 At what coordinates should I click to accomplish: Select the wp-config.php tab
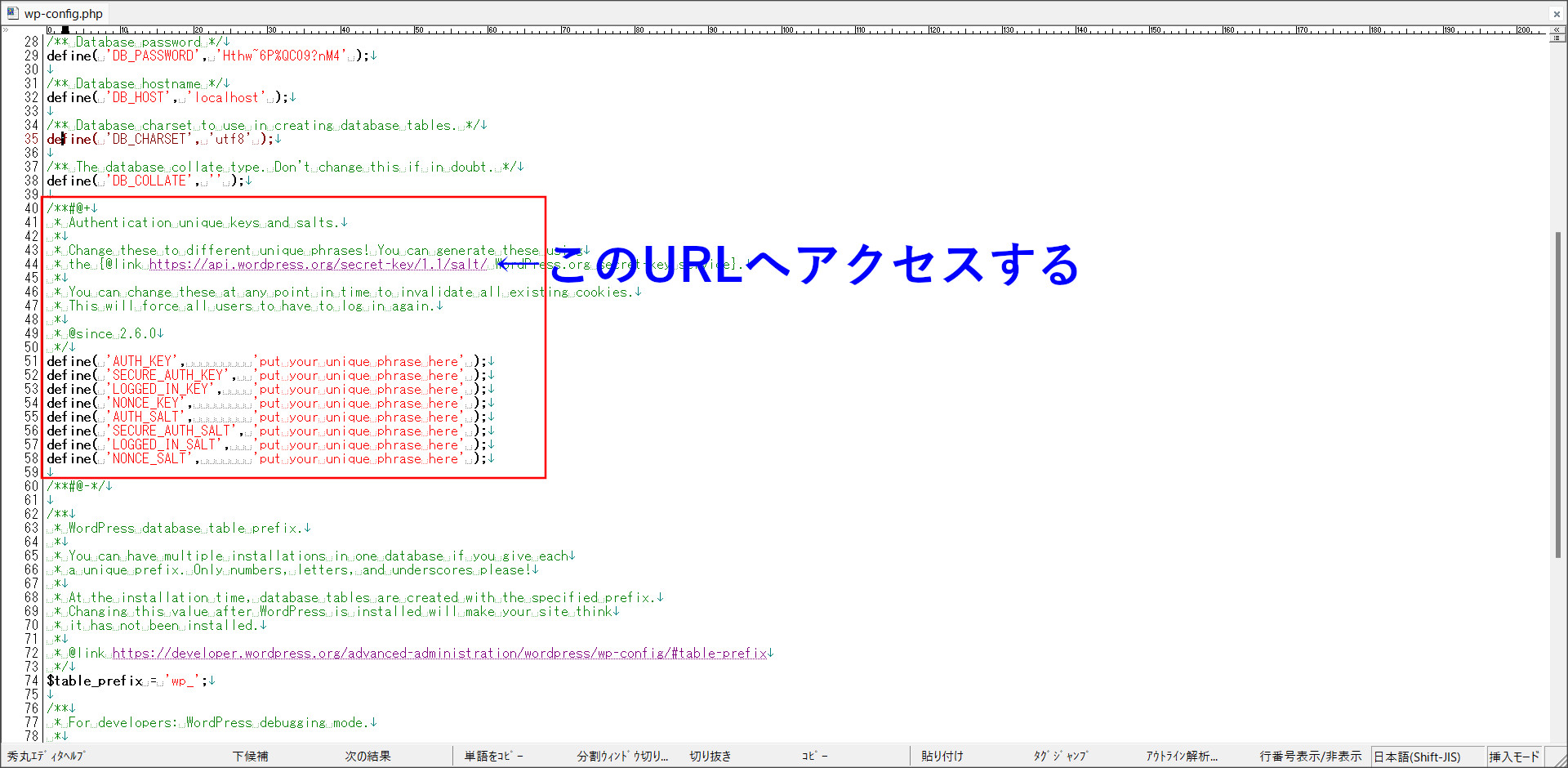[x=63, y=14]
